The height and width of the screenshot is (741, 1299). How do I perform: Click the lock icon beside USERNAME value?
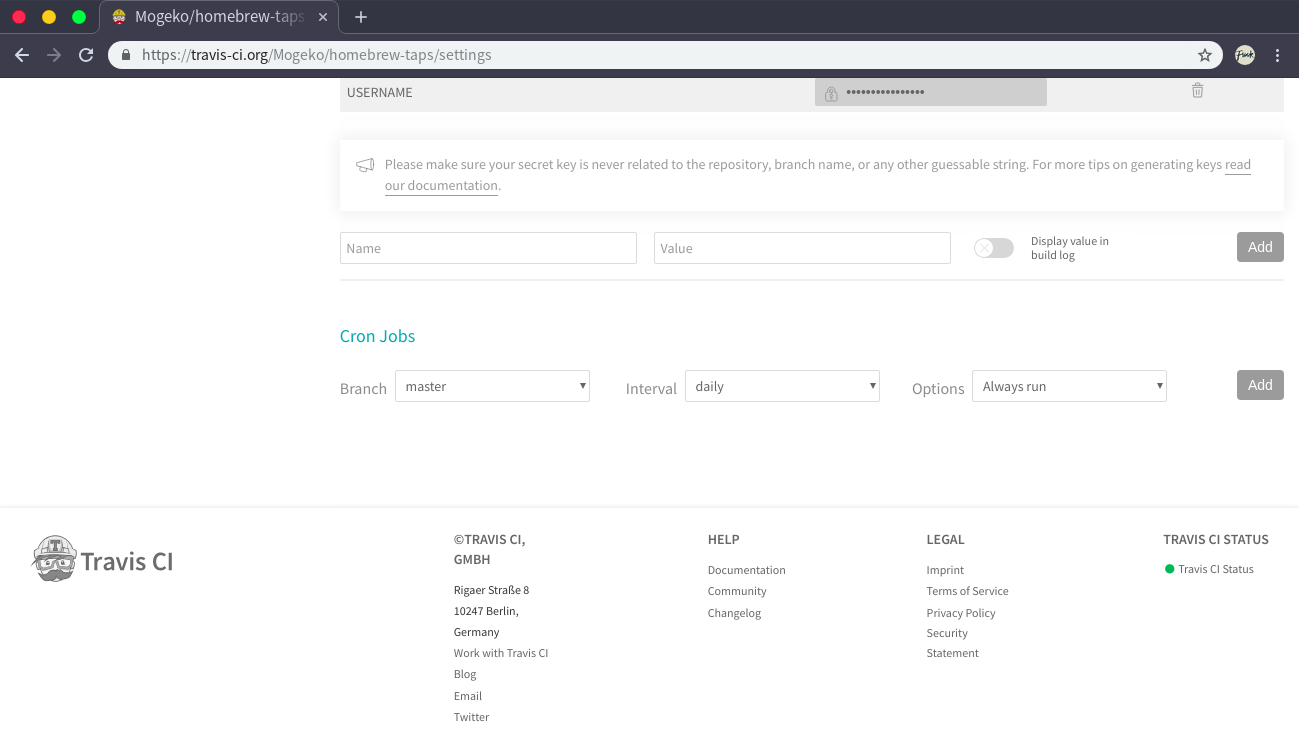831,93
